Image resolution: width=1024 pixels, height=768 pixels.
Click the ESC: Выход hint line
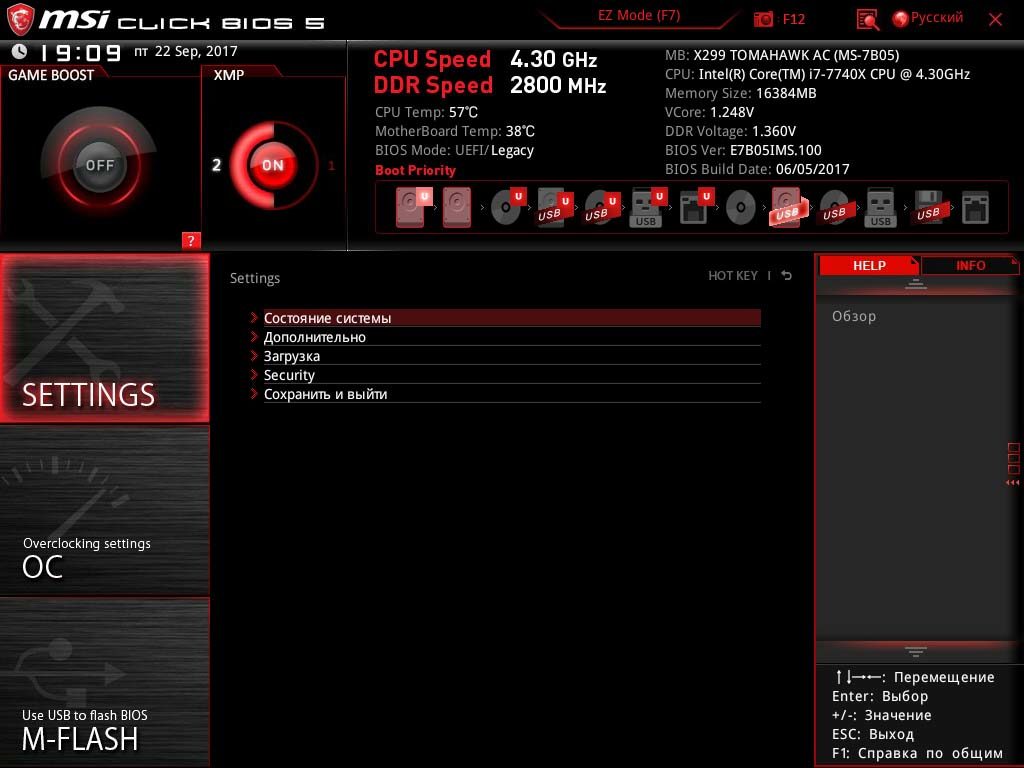pyautogui.click(x=872, y=734)
